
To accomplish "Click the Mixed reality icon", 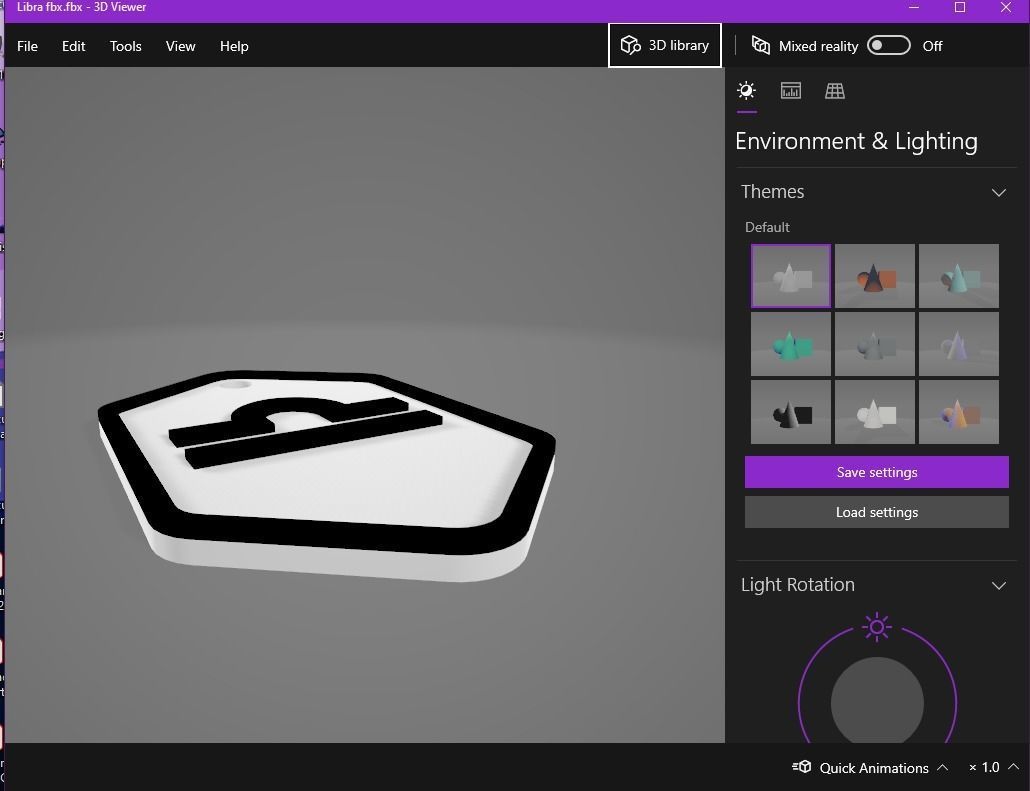I will coord(761,45).
